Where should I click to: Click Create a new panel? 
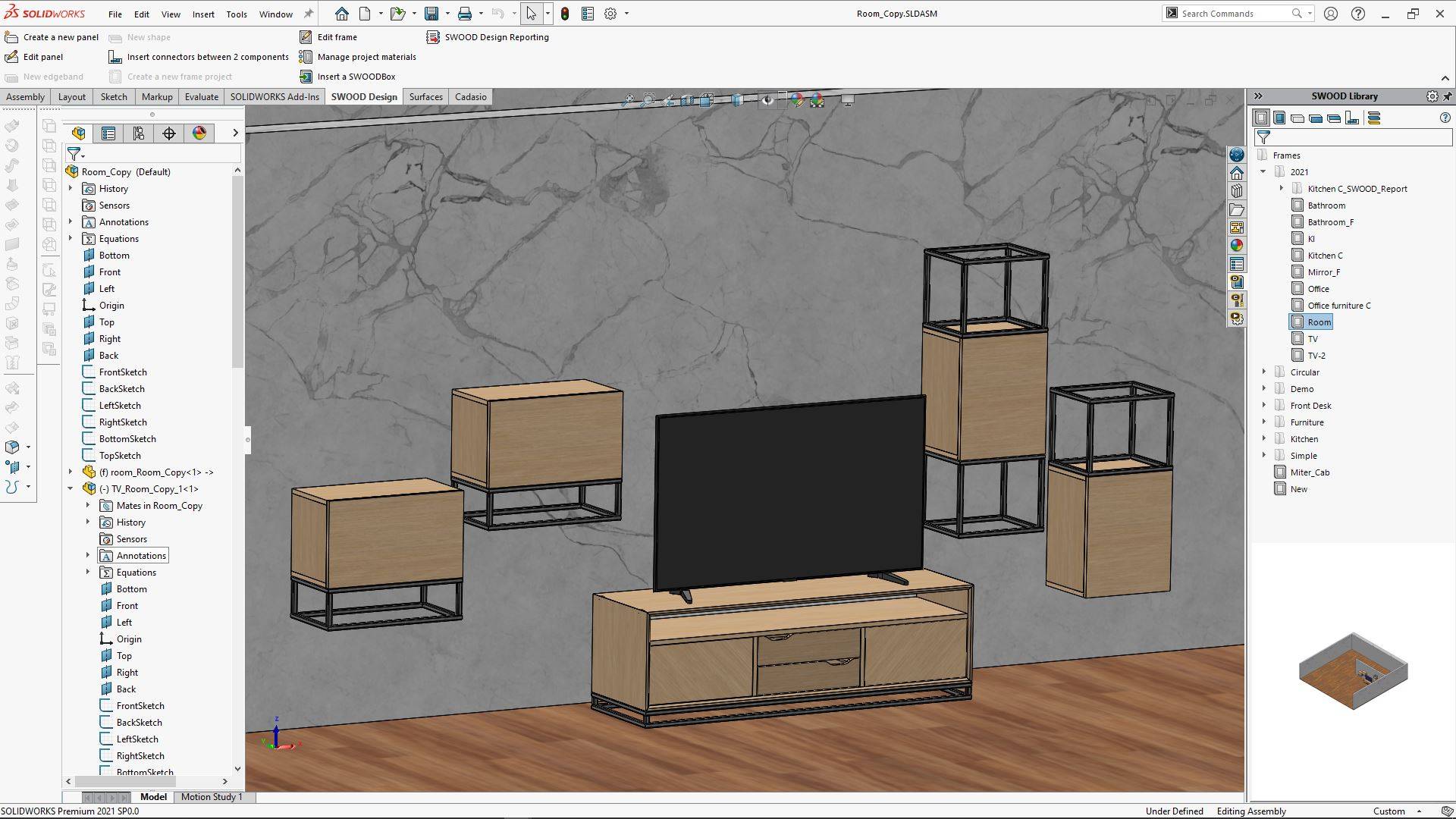coord(52,37)
